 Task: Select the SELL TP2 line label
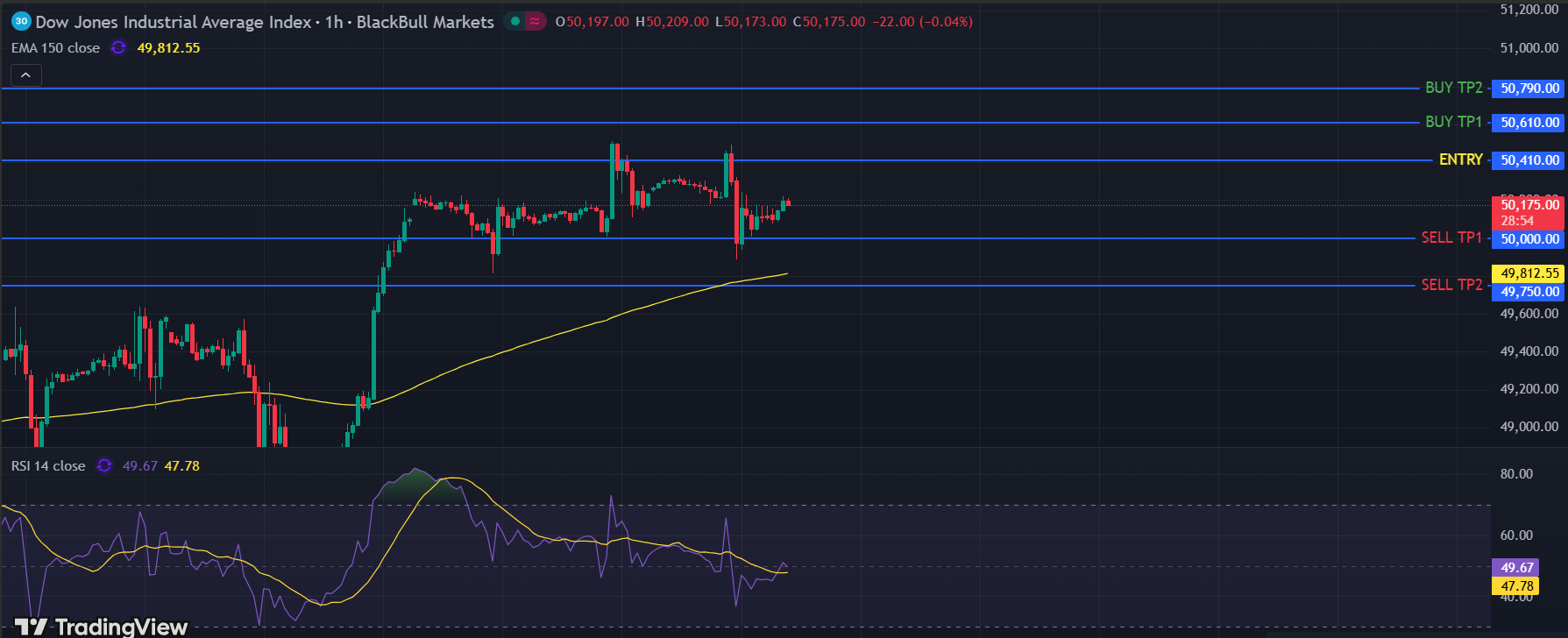1451,285
